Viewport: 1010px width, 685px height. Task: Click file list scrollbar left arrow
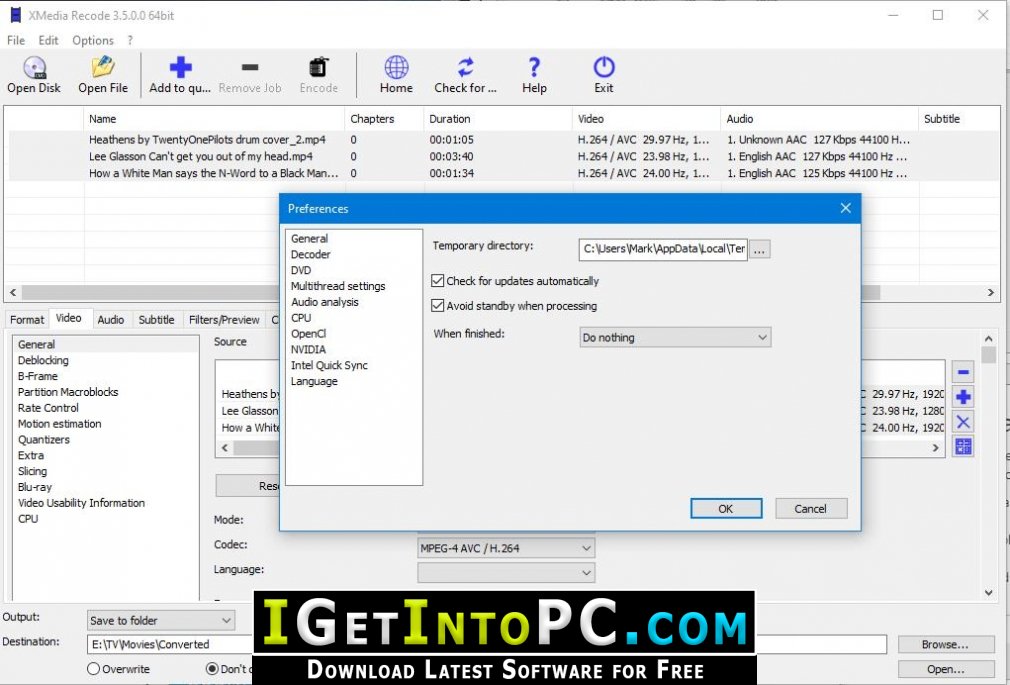point(13,293)
